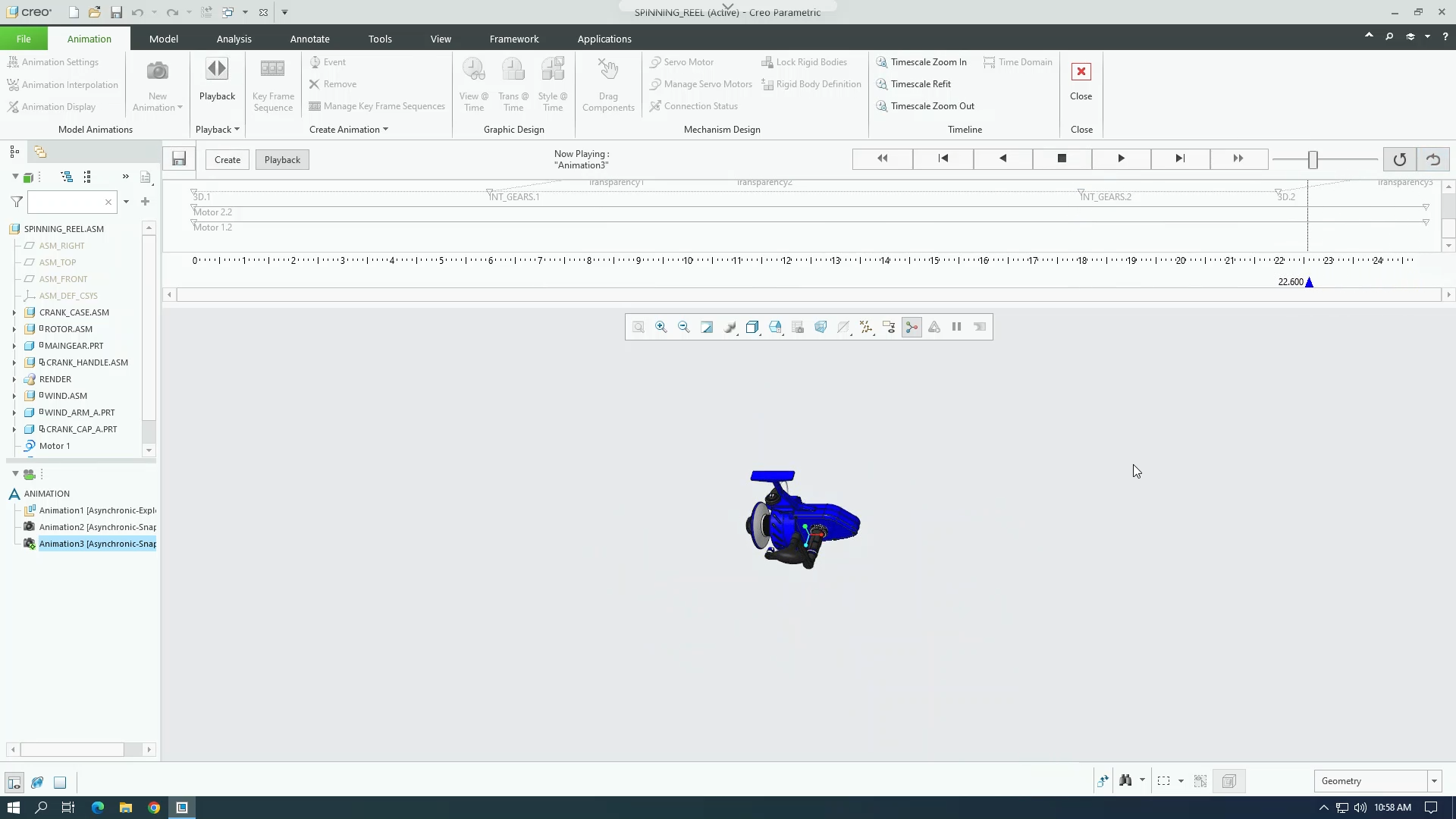Play the animation forward

click(x=1121, y=158)
